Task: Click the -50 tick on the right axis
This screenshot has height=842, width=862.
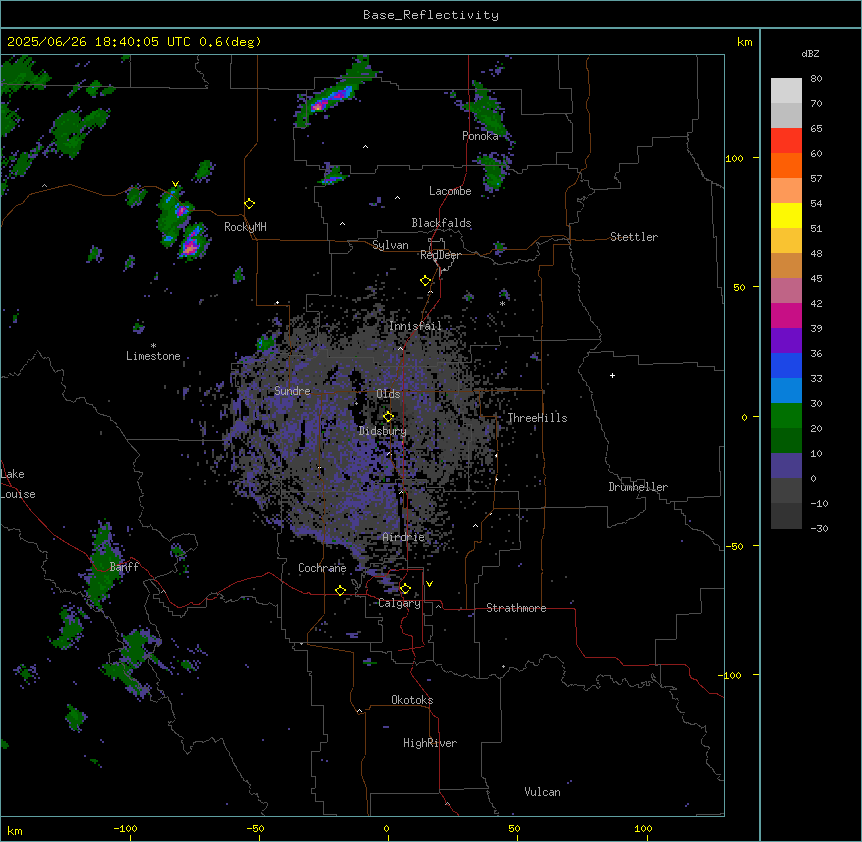Action: 734,546
